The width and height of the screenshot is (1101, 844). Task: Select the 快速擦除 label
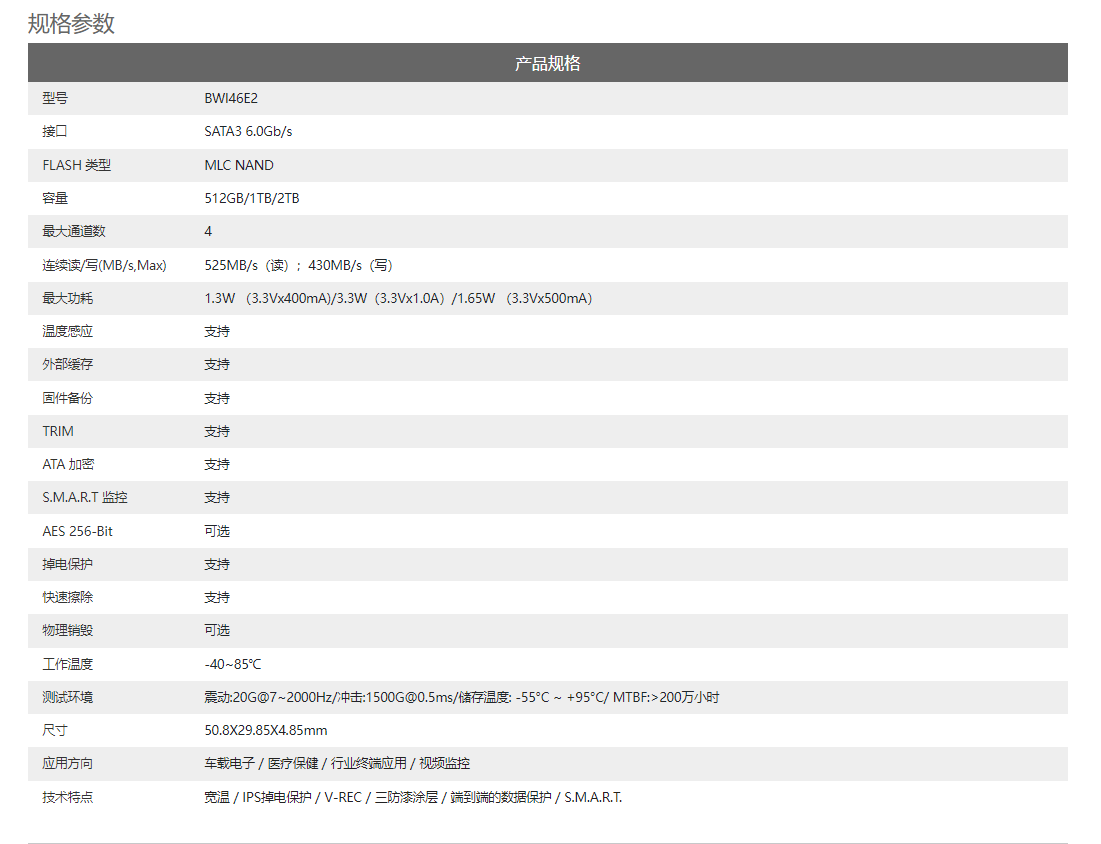67,598
